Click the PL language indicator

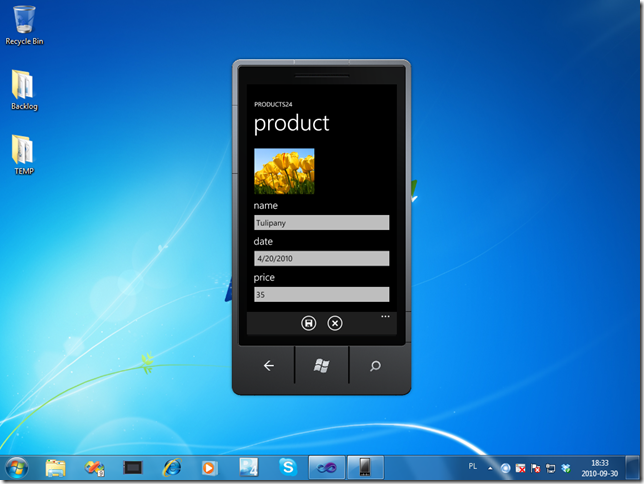pos(472,466)
